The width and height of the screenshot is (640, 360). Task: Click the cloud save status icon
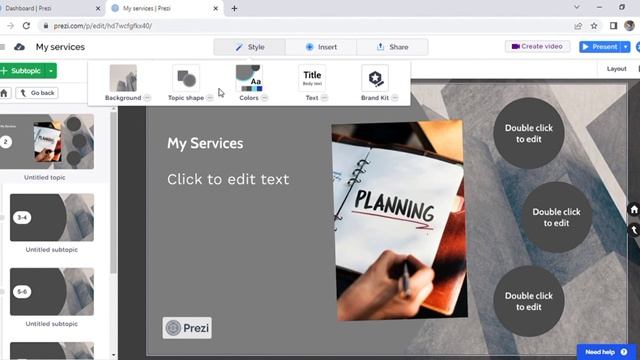point(19,47)
